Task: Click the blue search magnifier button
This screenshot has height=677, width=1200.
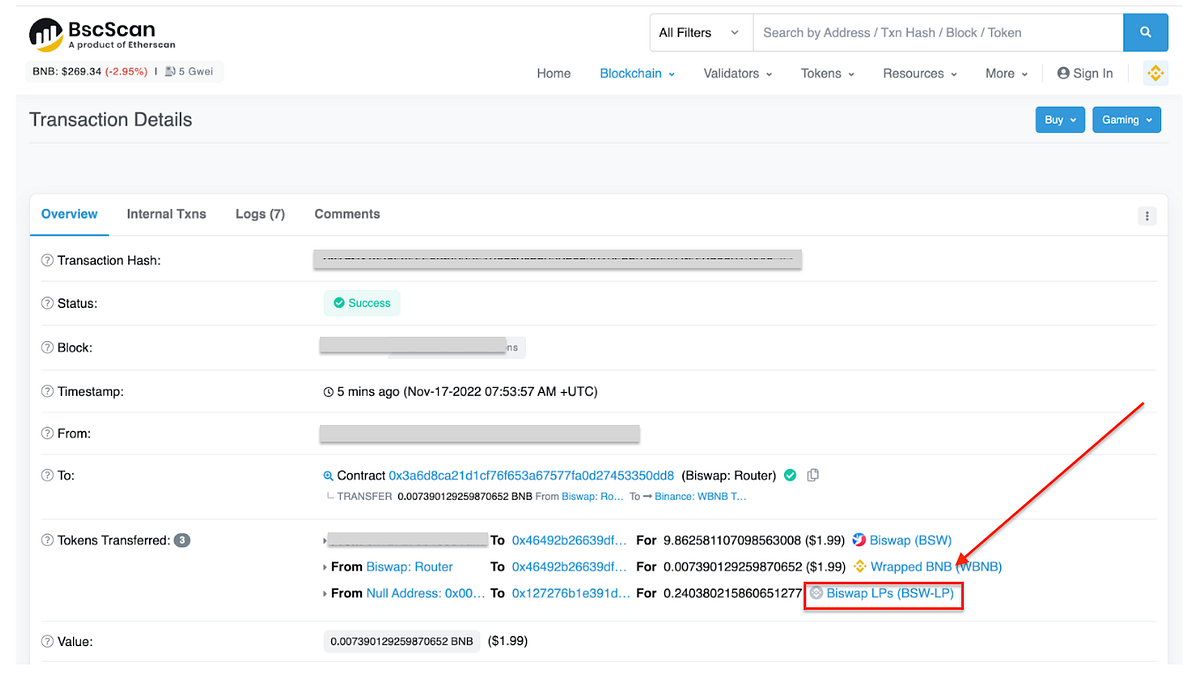Action: click(x=1145, y=32)
